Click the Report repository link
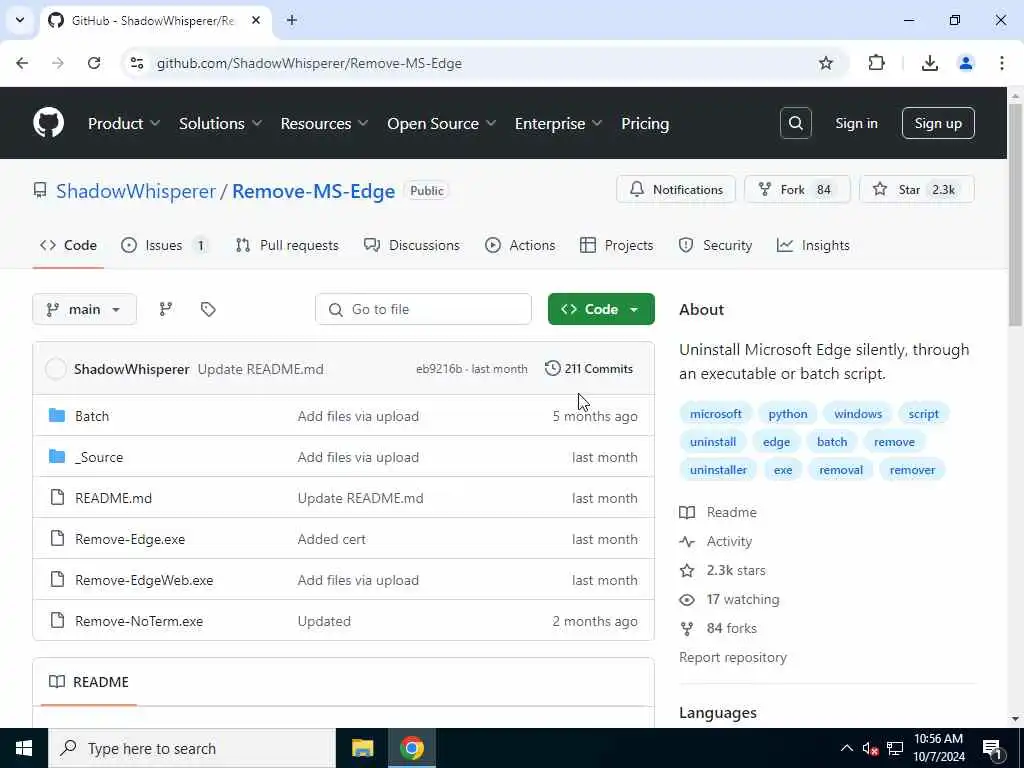The height and width of the screenshot is (768, 1024). 733,658
